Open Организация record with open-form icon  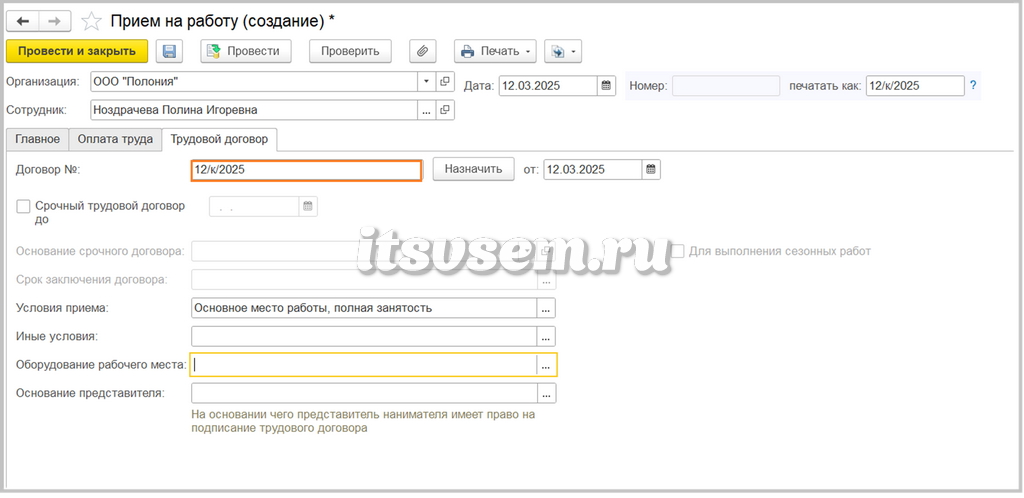tap(445, 82)
